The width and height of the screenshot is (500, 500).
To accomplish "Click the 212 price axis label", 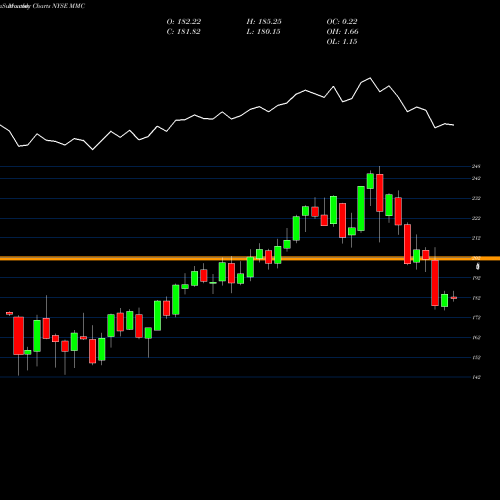I will (x=476, y=238).
